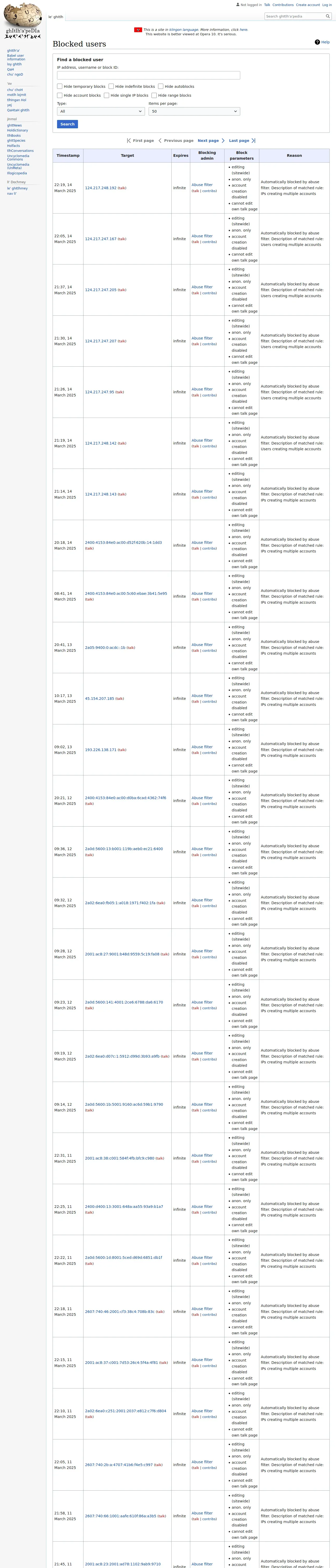This screenshot has width=336, height=1568.
Task: Sort by Blocking admin column header
Action: (x=207, y=155)
